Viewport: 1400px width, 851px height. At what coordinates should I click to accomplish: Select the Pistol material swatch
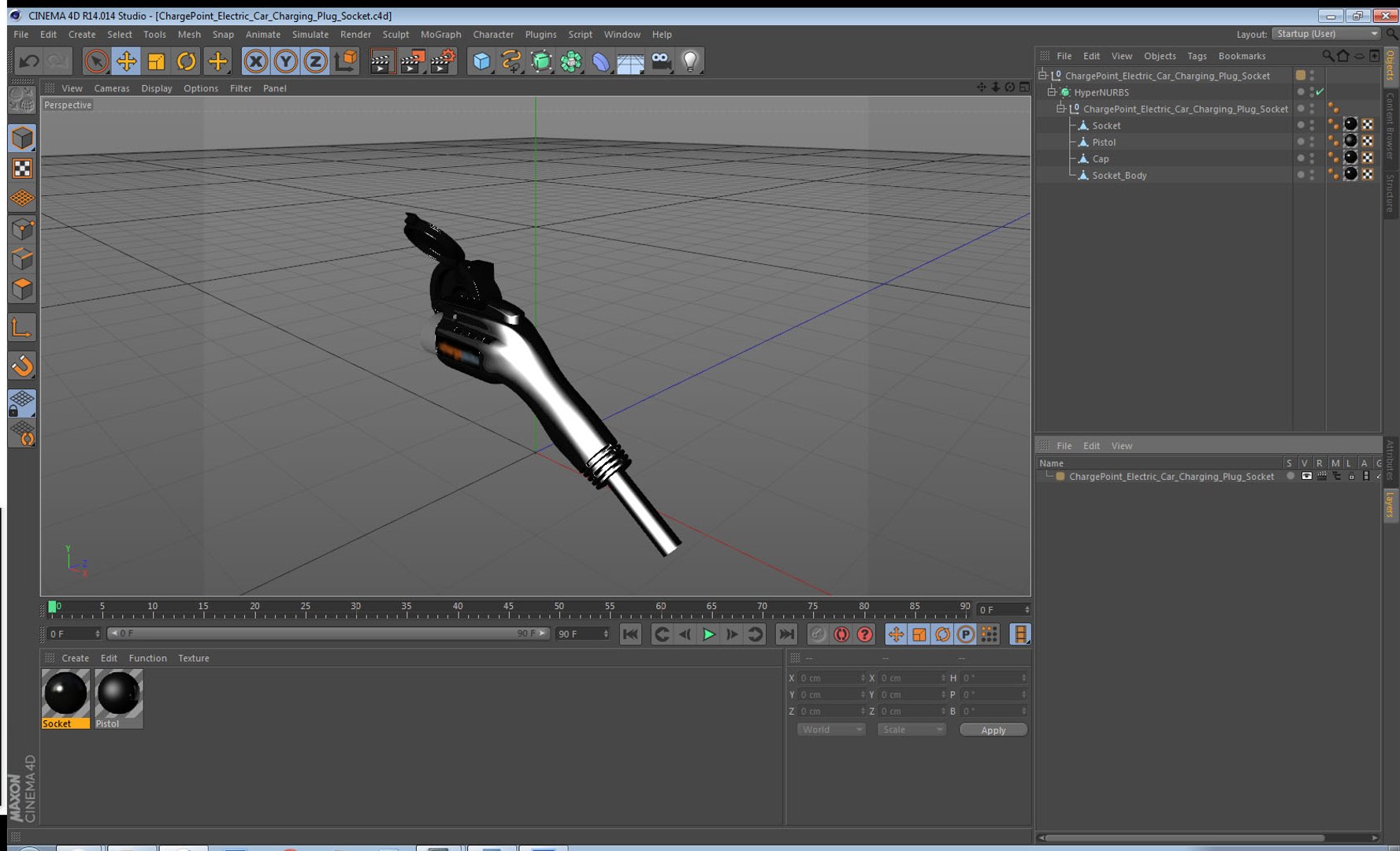(x=118, y=699)
